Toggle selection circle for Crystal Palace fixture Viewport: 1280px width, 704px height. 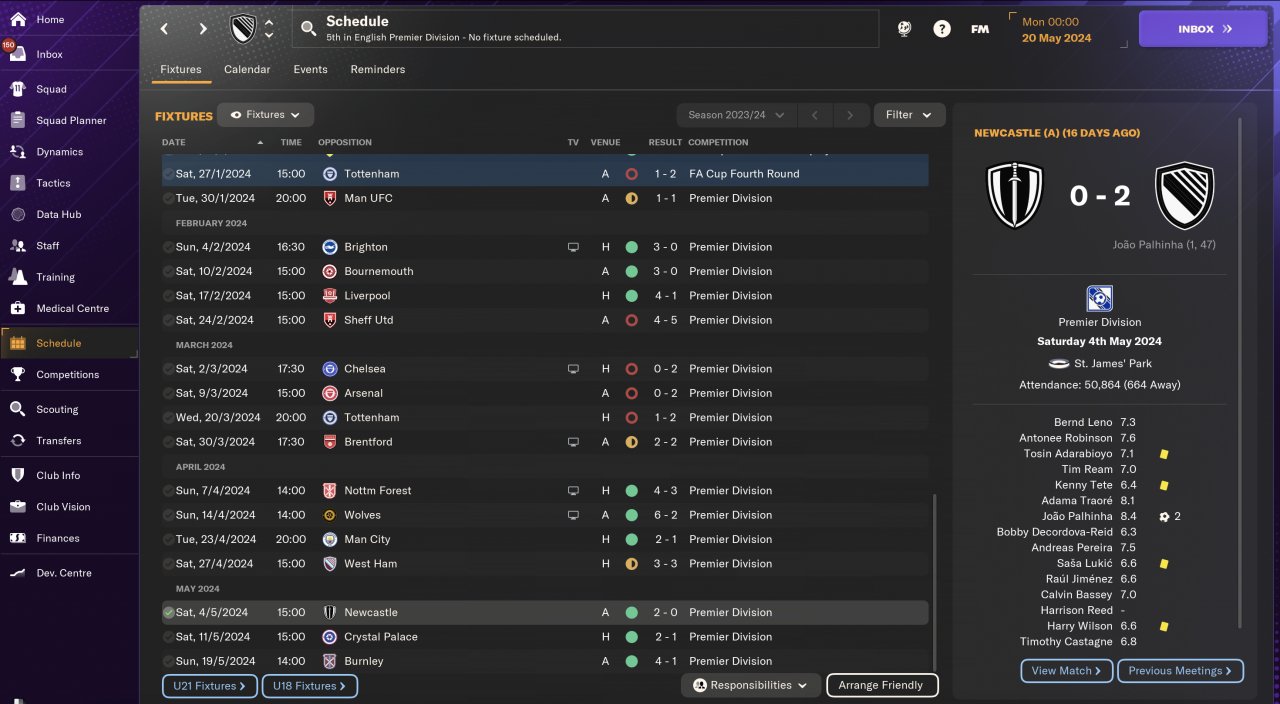tap(168, 637)
